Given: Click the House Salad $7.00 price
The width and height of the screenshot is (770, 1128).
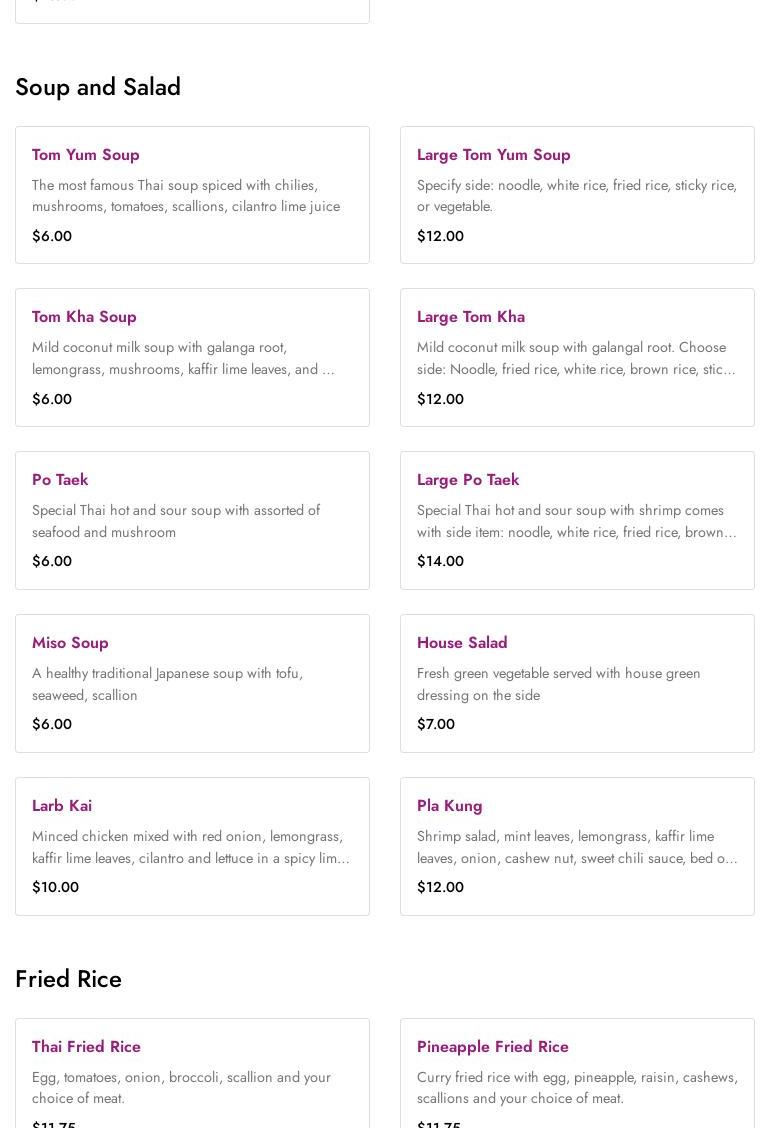Looking at the screenshot, I should coord(435,724).
